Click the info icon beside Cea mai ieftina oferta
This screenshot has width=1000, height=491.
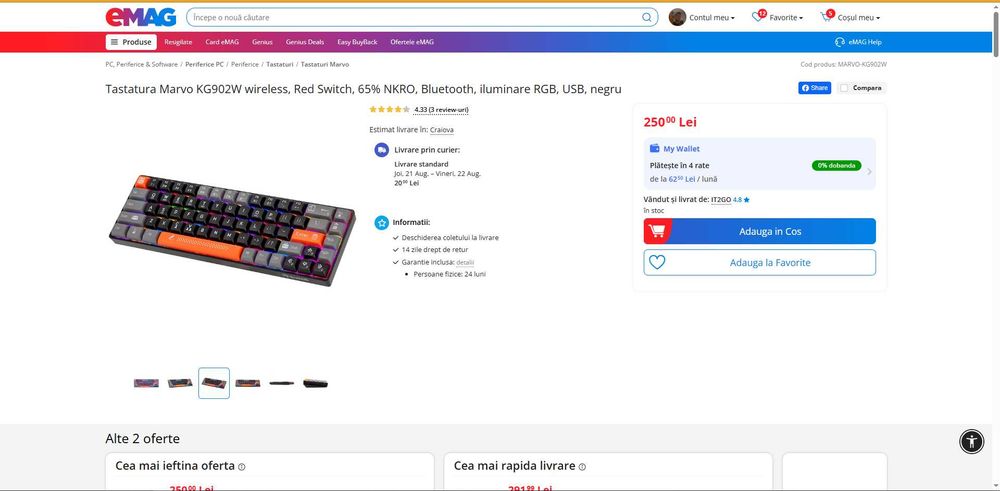click(x=242, y=467)
